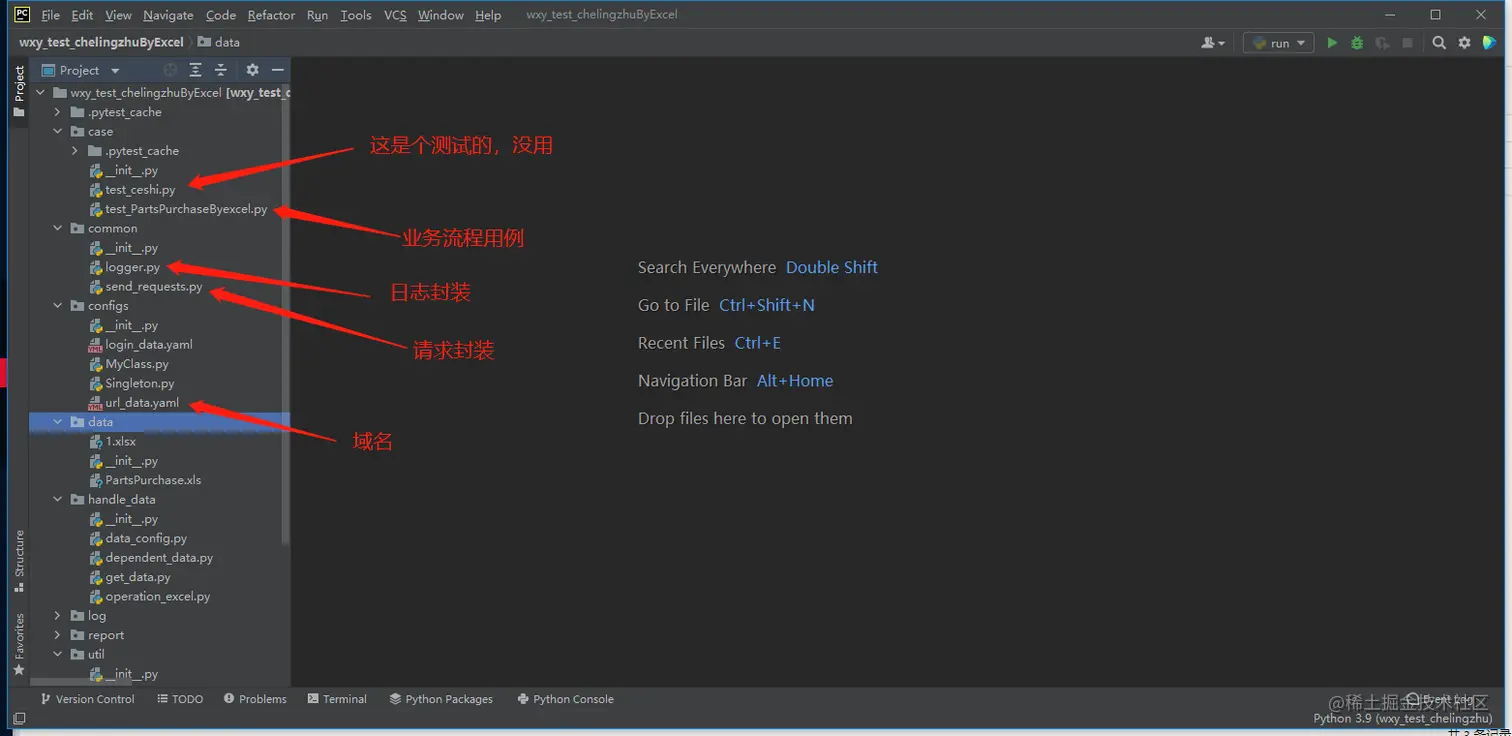Open the File menu
The height and width of the screenshot is (736, 1512).
tap(50, 15)
